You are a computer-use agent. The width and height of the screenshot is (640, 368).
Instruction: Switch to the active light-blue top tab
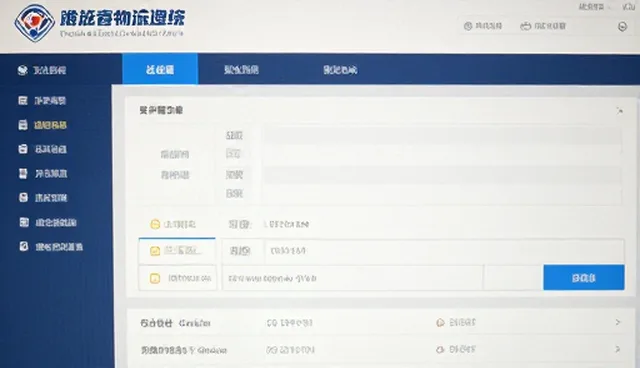click(160, 69)
